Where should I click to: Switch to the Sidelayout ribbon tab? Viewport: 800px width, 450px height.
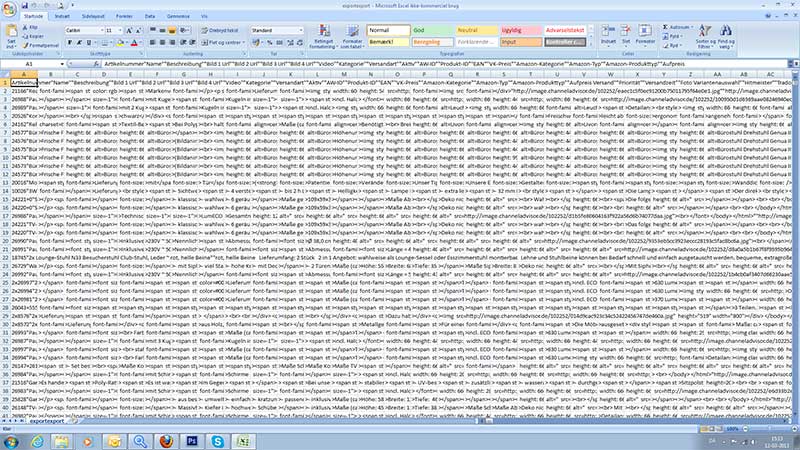tap(93, 16)
